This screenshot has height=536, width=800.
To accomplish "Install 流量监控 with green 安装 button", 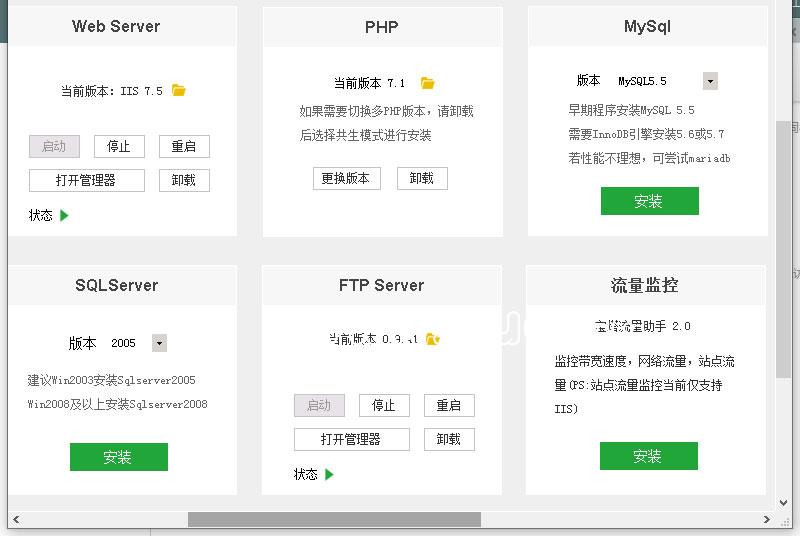I will 648,456.
